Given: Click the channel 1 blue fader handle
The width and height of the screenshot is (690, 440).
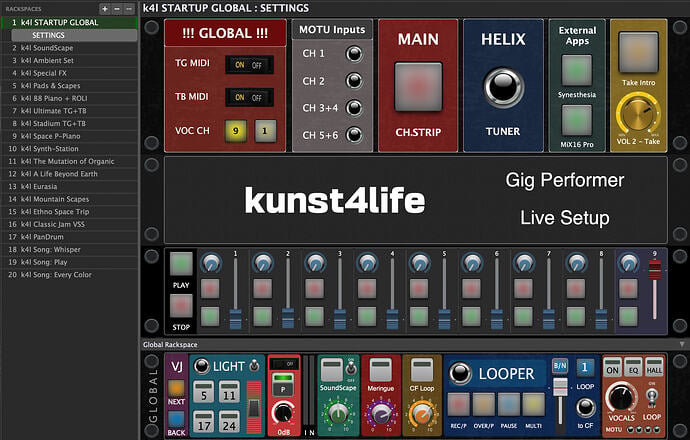Looking at the screenshot, I should point(236,319).
